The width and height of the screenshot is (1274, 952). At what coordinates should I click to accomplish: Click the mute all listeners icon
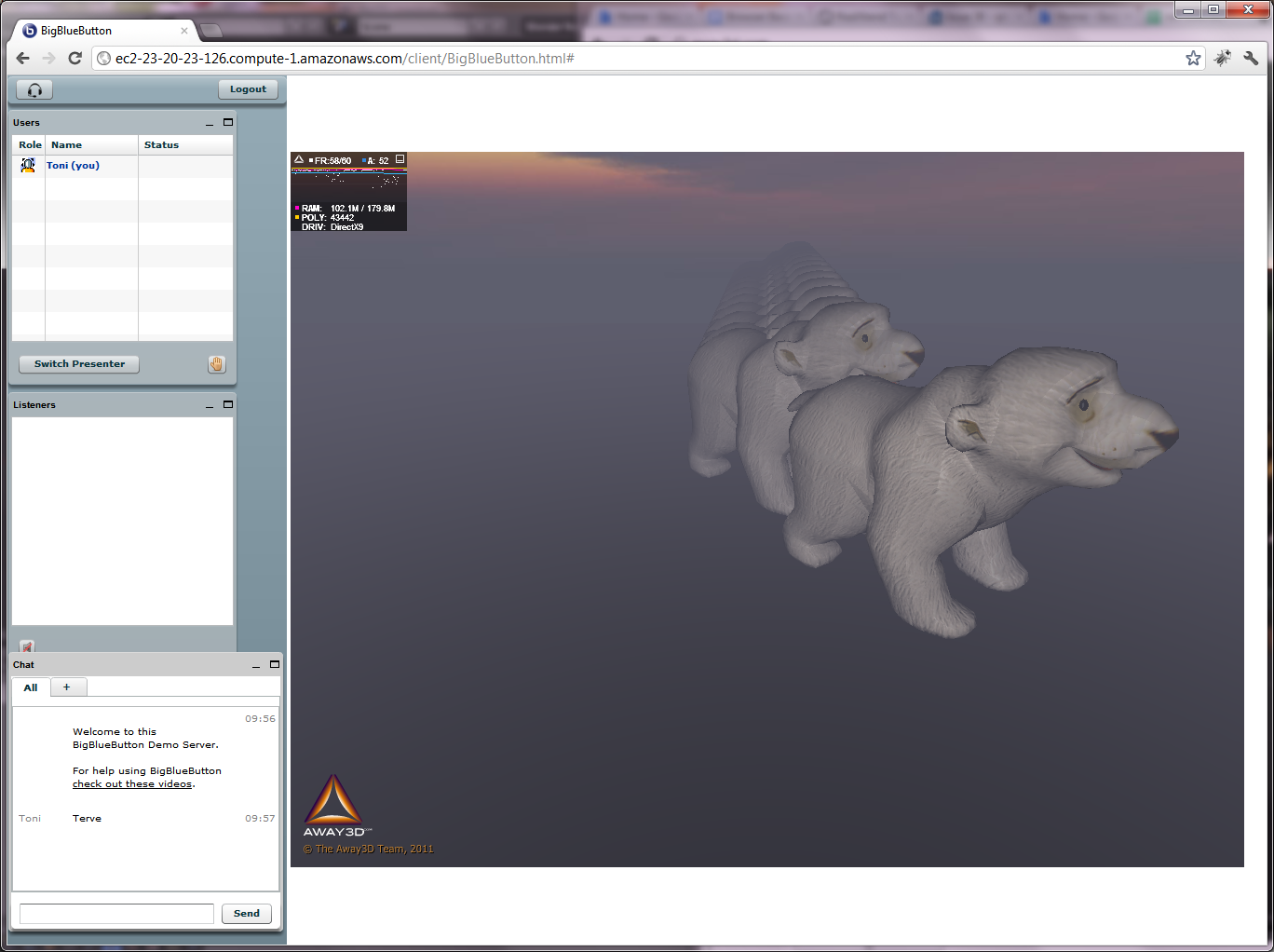point(27,646)
